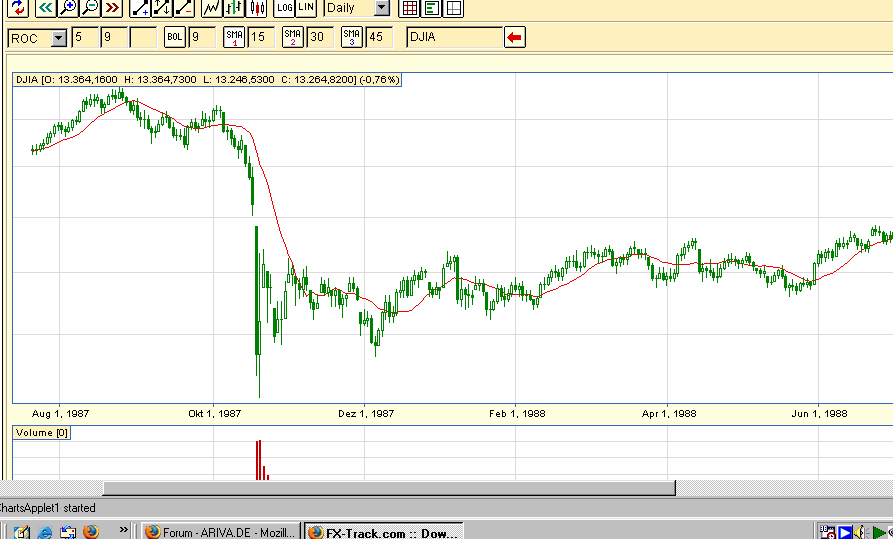Click the Volume [0] label

click(x=42, y=433)
